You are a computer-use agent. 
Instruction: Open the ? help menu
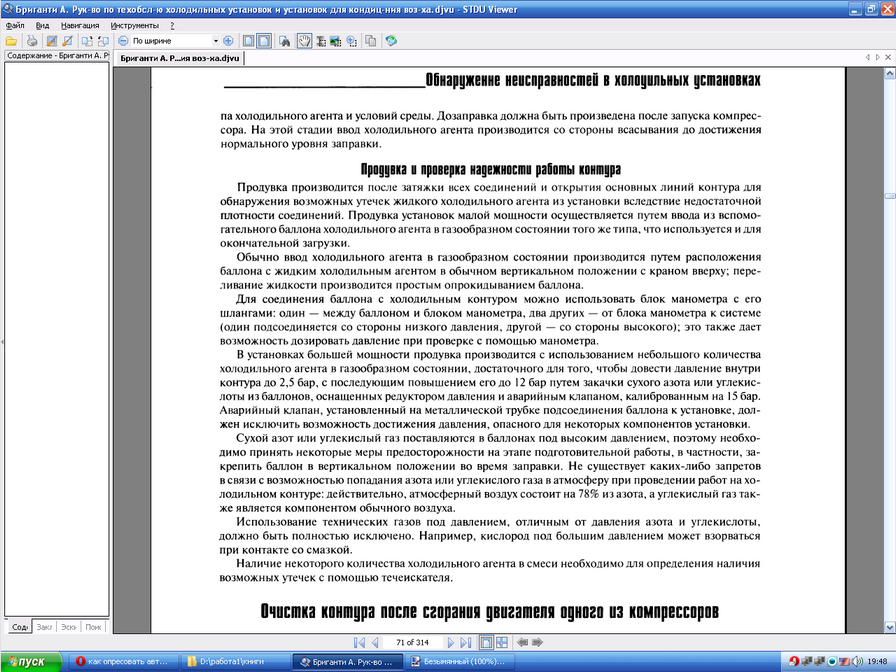point(172,26)
